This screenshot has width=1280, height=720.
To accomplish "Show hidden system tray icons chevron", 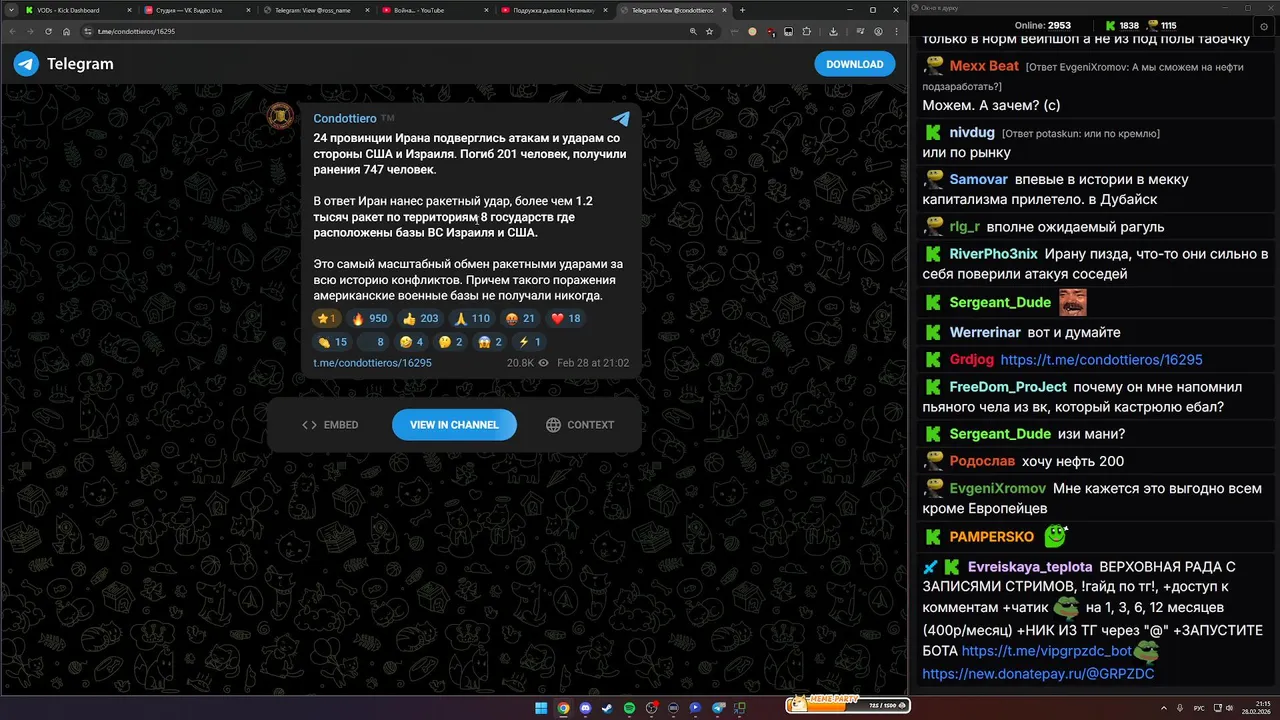I will click(1164, 707).
